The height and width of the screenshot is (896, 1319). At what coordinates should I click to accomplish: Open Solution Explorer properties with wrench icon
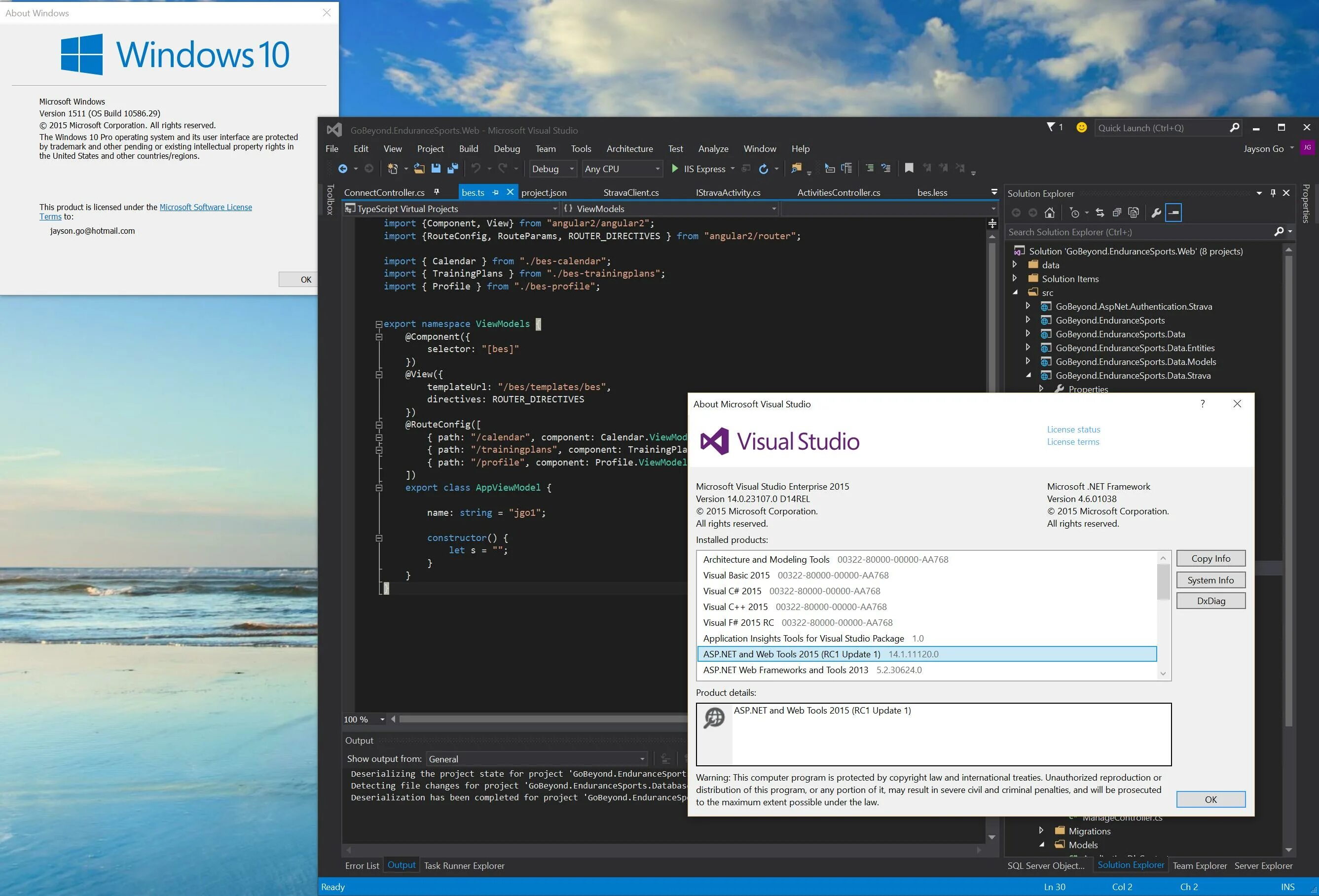pos(1157,212)
